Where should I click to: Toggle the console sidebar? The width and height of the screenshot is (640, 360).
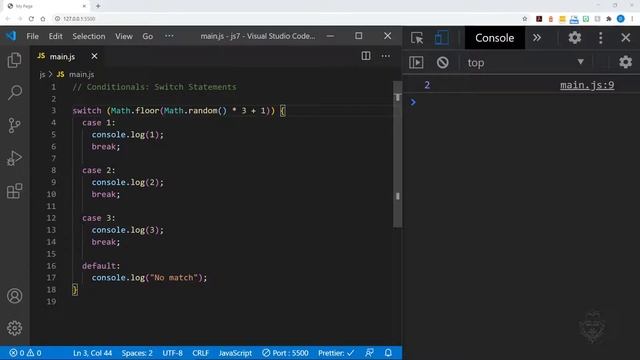click(416, 62)
